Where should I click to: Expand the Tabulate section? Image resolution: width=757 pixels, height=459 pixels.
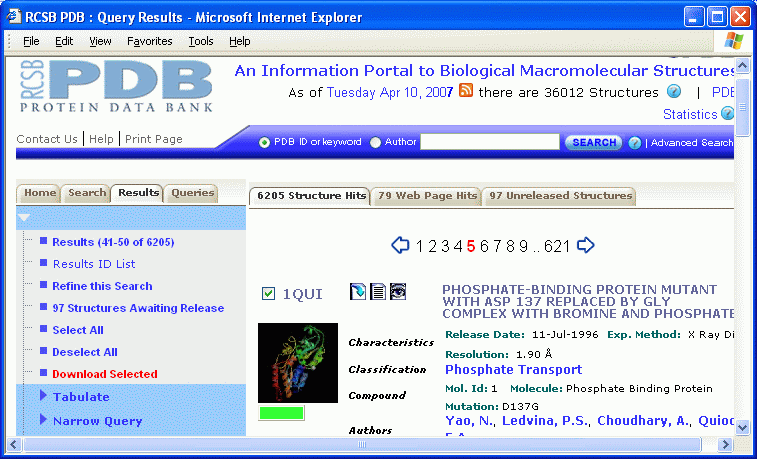click(43, 395)
